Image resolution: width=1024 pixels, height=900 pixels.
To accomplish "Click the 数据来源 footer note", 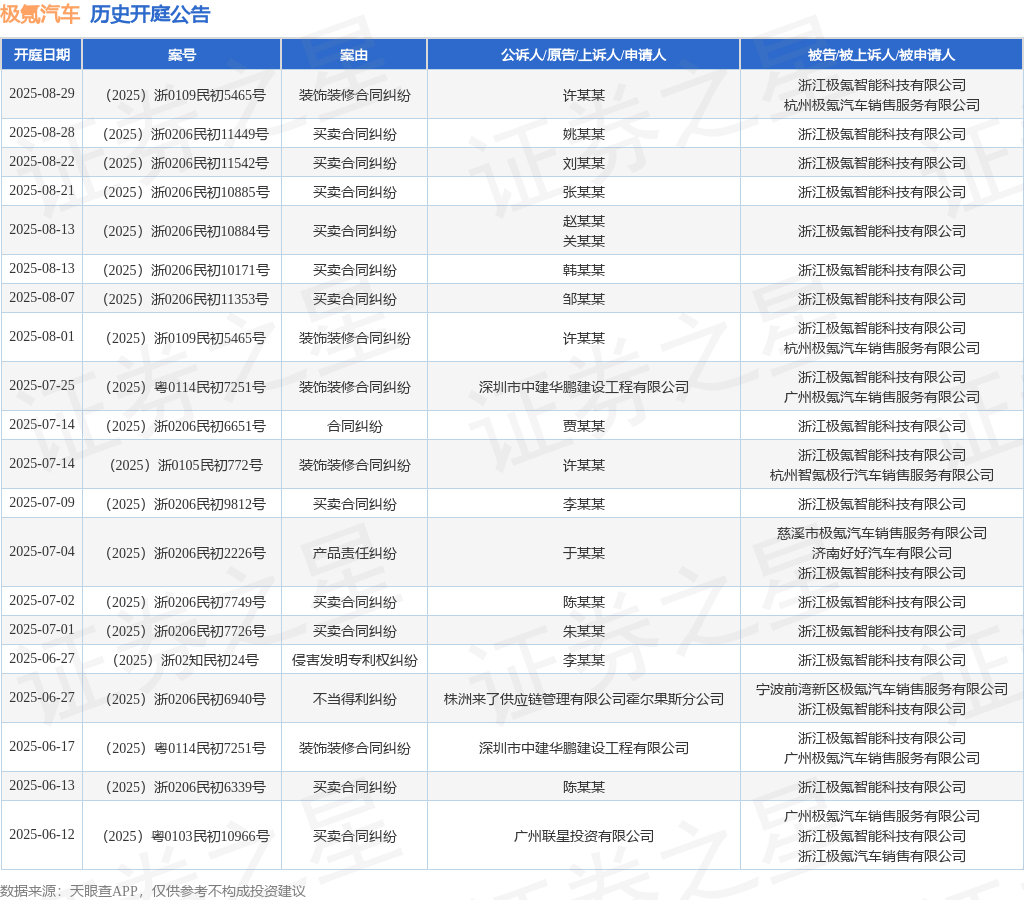I will coord(153,891).
